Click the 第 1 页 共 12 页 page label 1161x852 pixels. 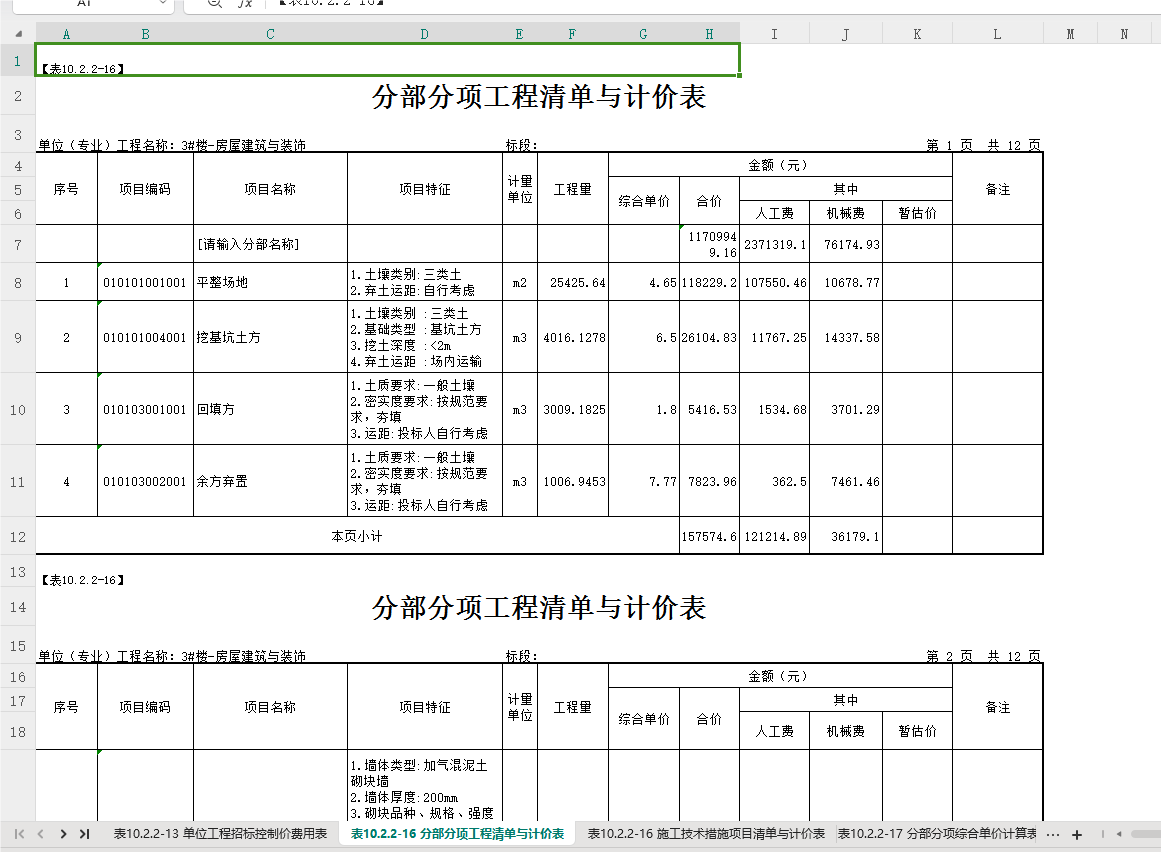tap(983, 144)
